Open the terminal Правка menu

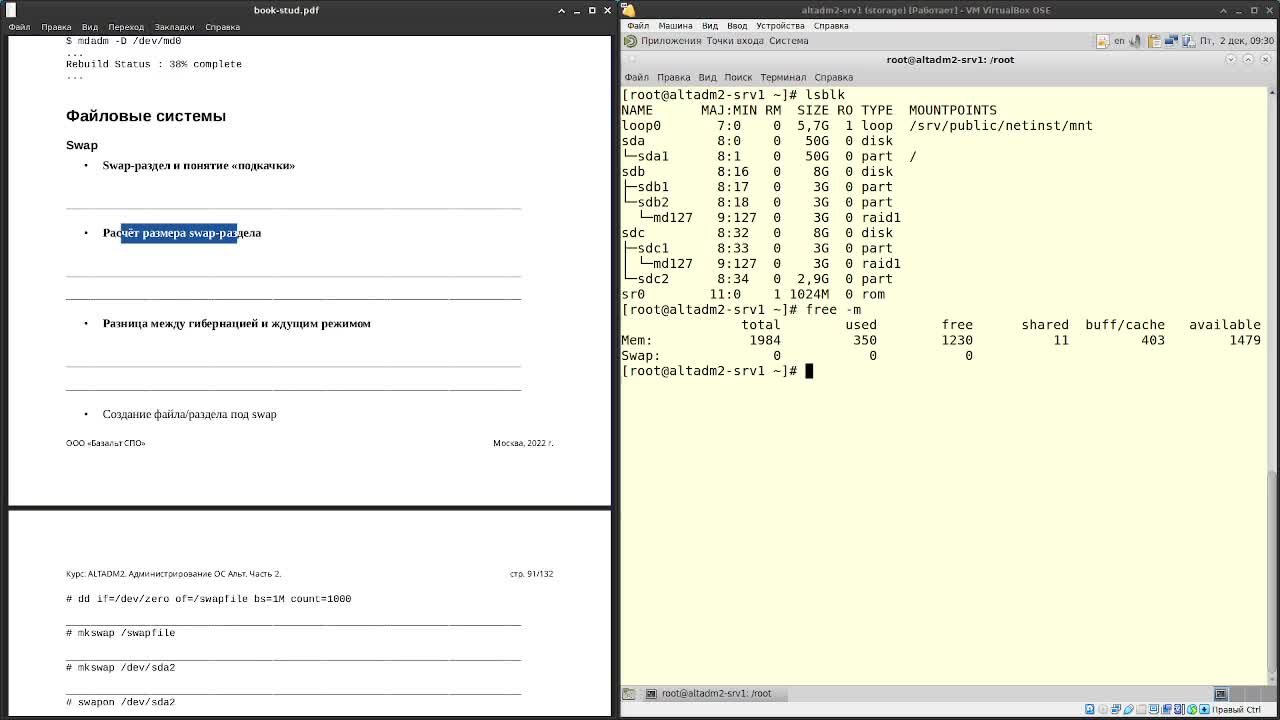(x=674, y=77)
